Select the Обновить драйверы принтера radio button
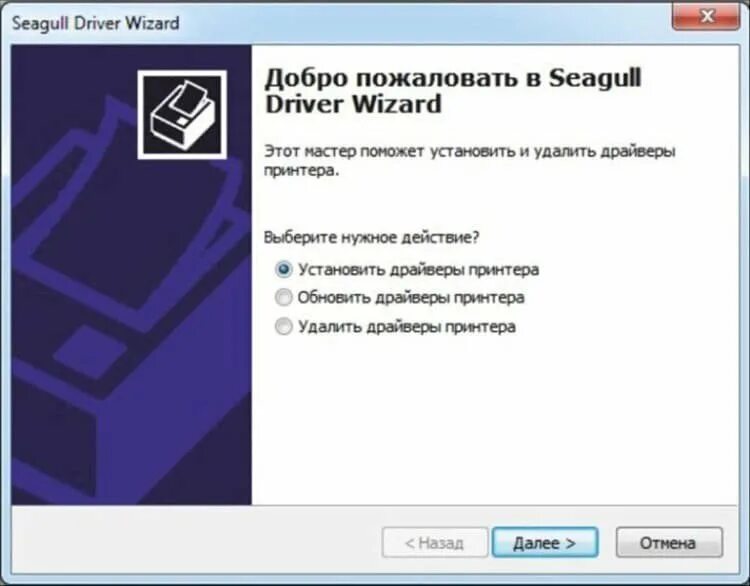Image resolution: width=750 pixels, height=586 pixels. [284, 298]
